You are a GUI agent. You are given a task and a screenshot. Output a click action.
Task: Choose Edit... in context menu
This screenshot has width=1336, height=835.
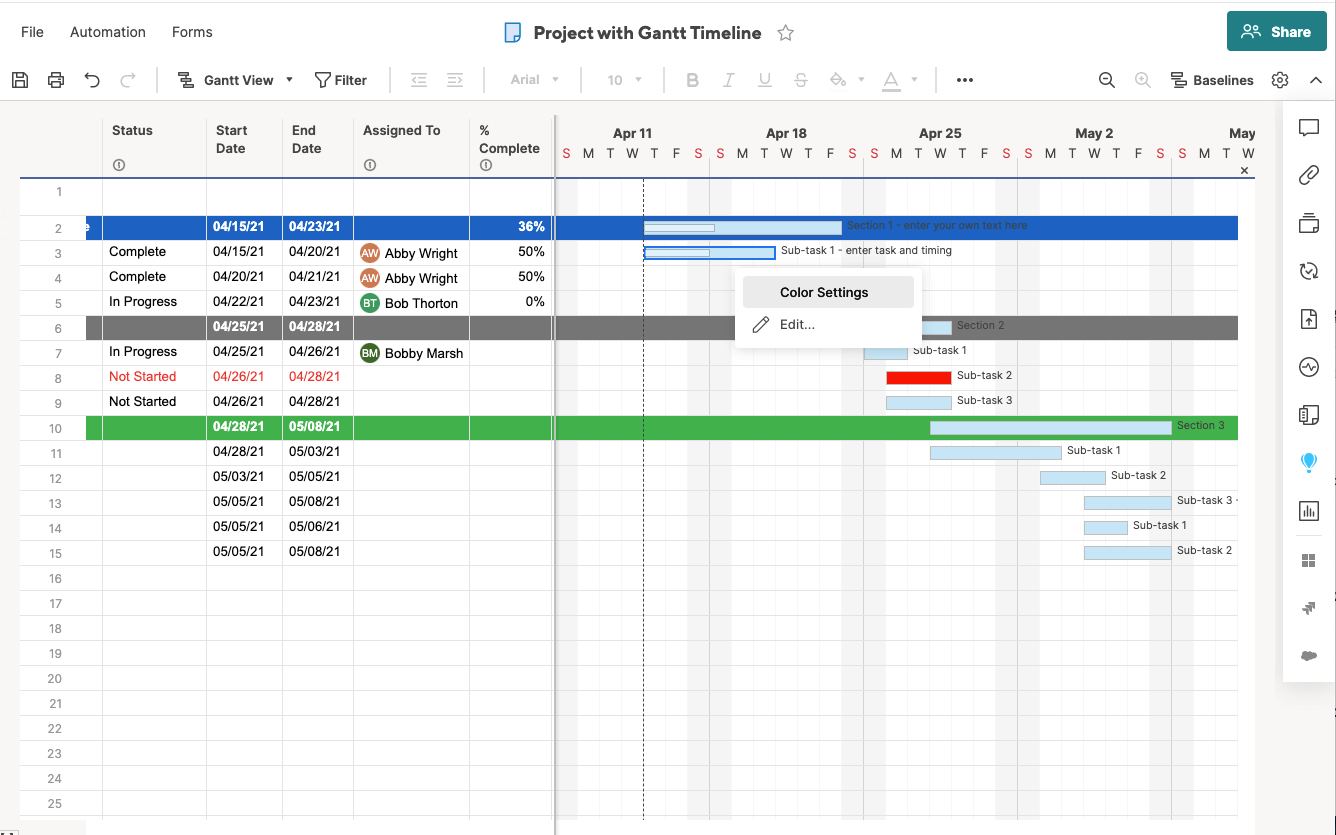coord(828,324)
